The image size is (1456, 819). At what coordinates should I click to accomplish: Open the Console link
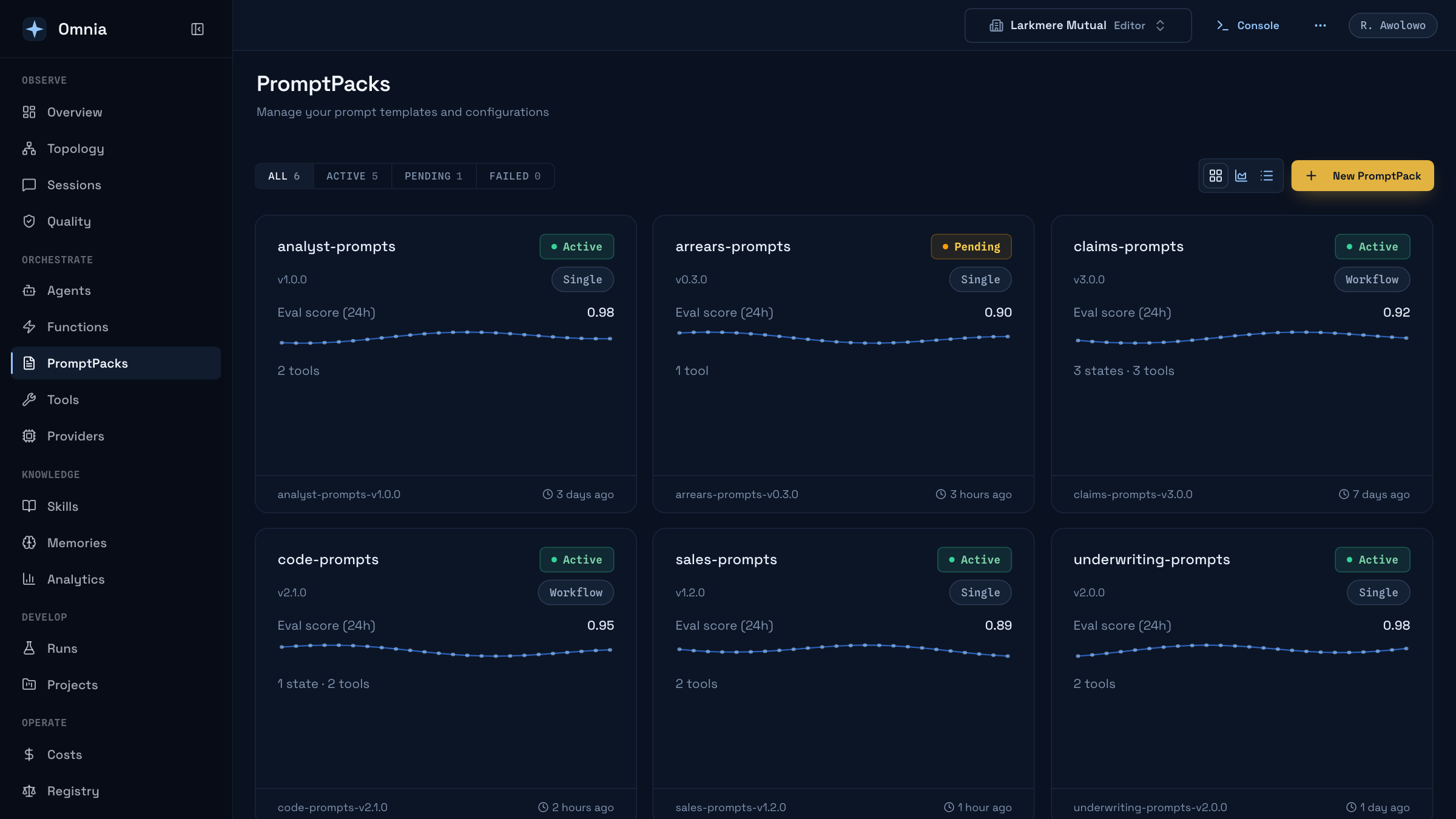pos(1248,25)
